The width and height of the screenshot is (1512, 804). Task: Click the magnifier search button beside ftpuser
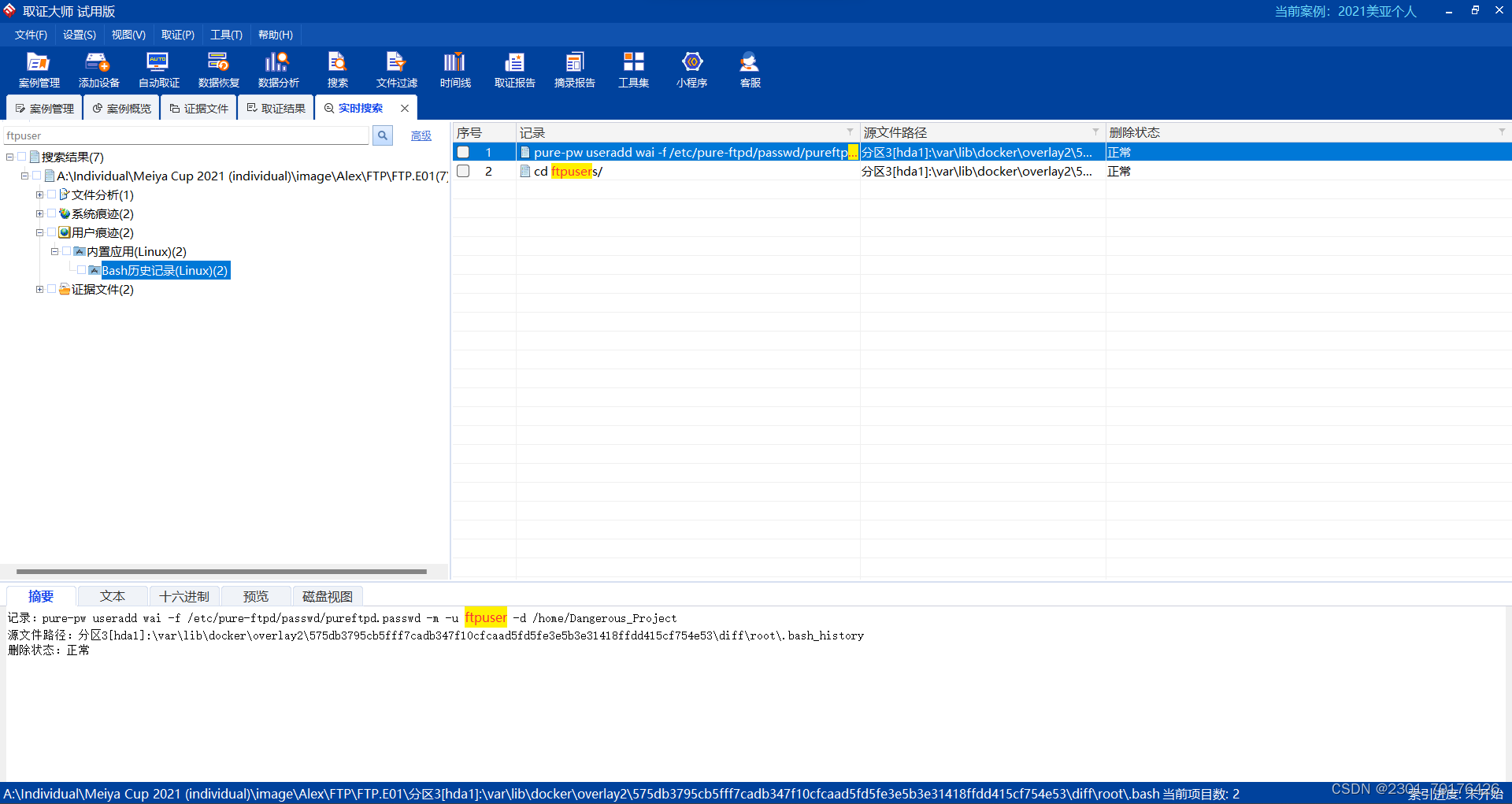[383, 135]
